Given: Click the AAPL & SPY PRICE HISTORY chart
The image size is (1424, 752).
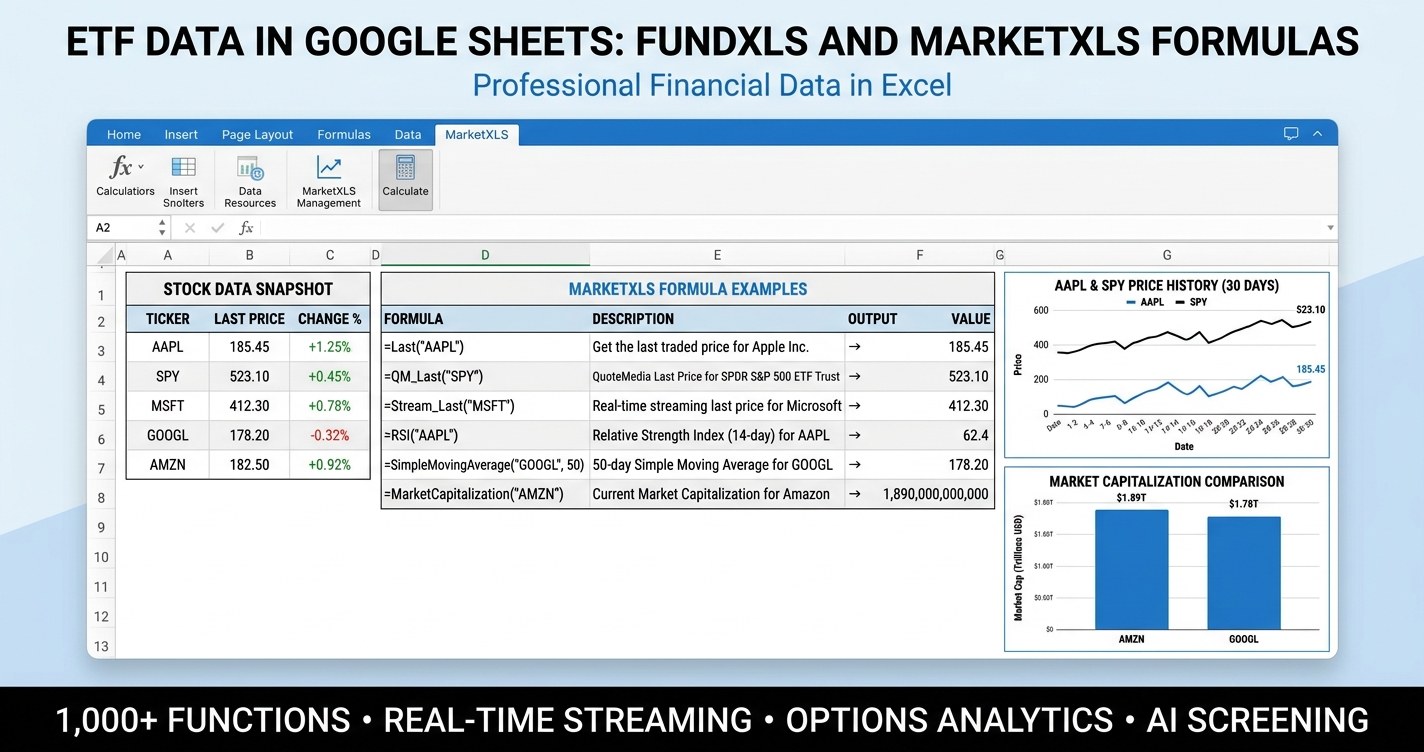Looking at the screenshot, I should pyautogui.click(x=1167, y=365).
